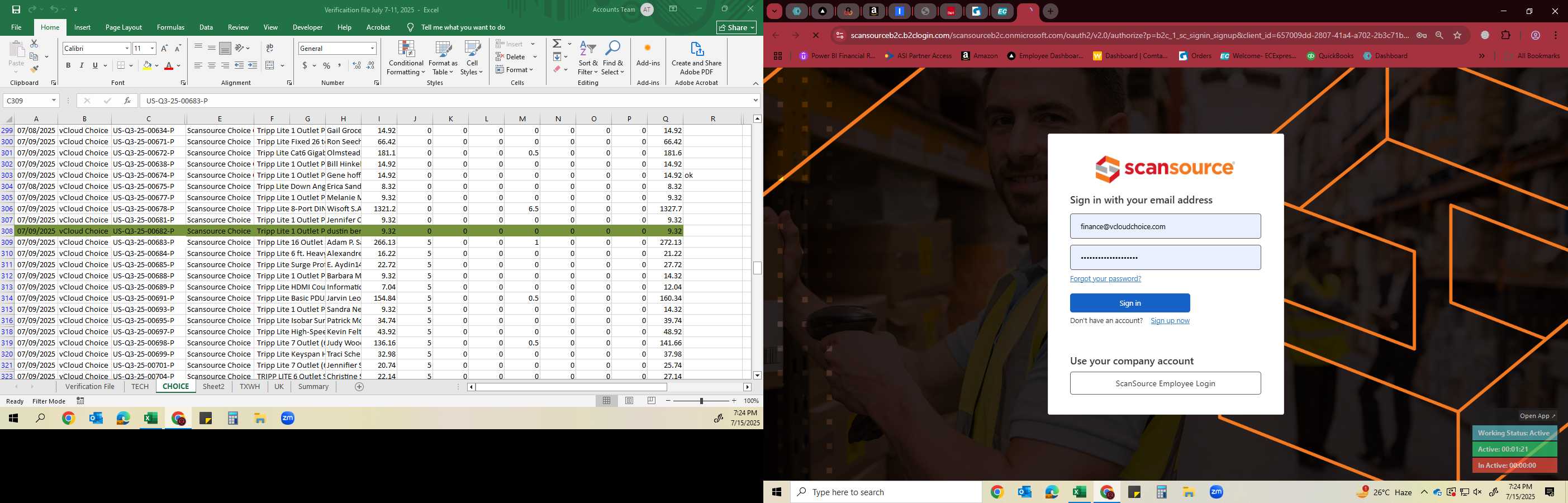This screenshot has width=1568, height=503.
Task: Open Merge & Center dropdown arrow
Action: pyautogui.click(x=282, y=65)
